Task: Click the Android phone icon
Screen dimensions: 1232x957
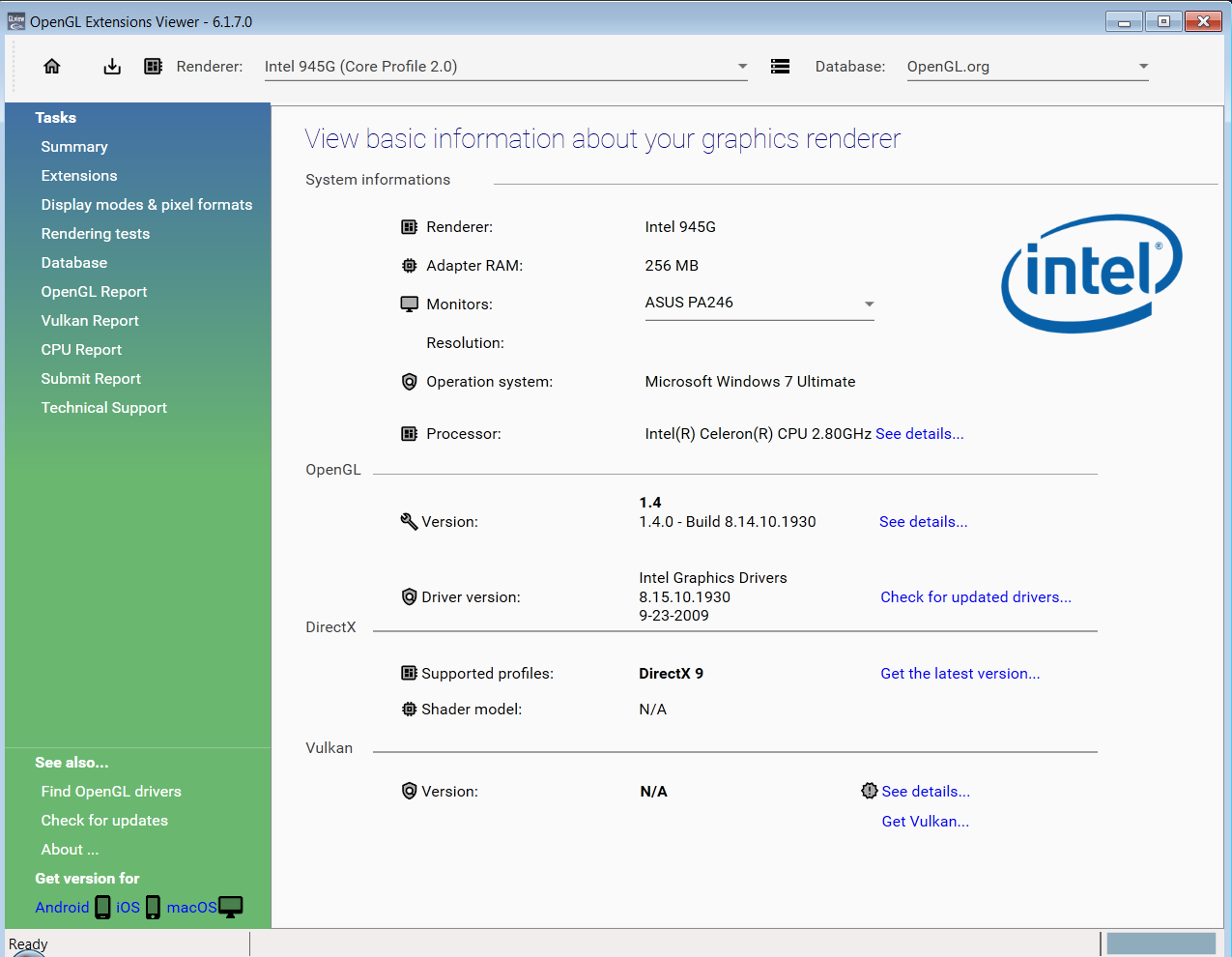Action: (x=102, y=907)
